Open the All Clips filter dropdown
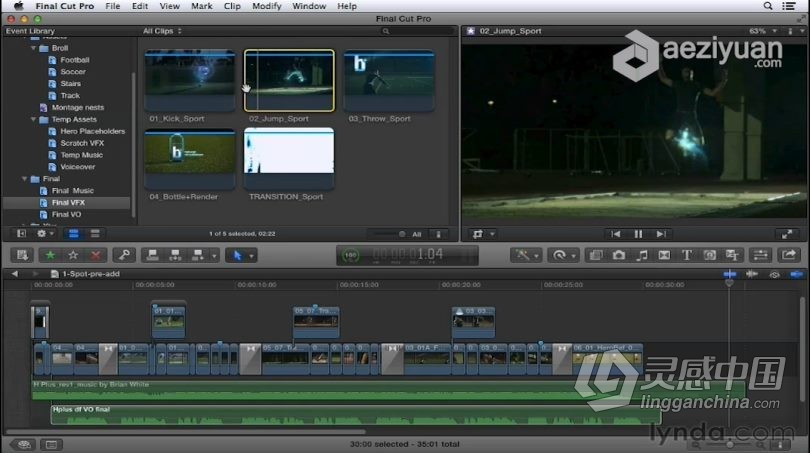 (x=162, y=31)
